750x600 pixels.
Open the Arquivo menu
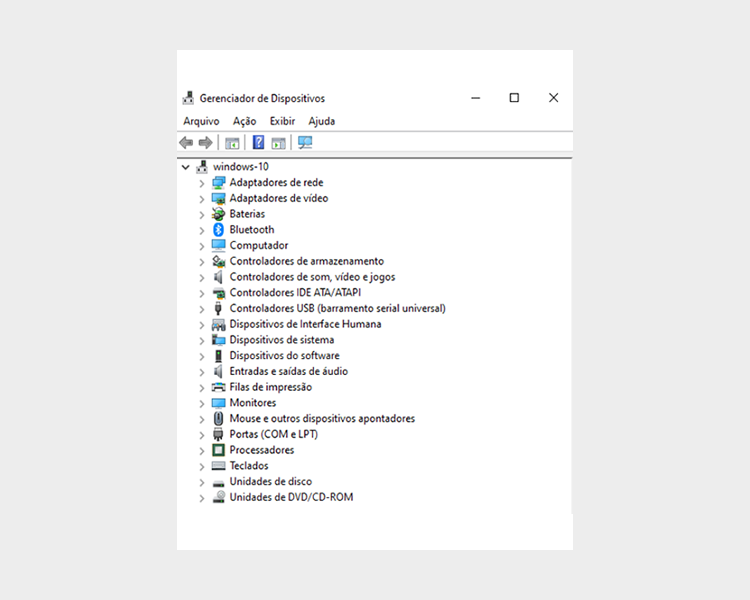click(201, 121)
